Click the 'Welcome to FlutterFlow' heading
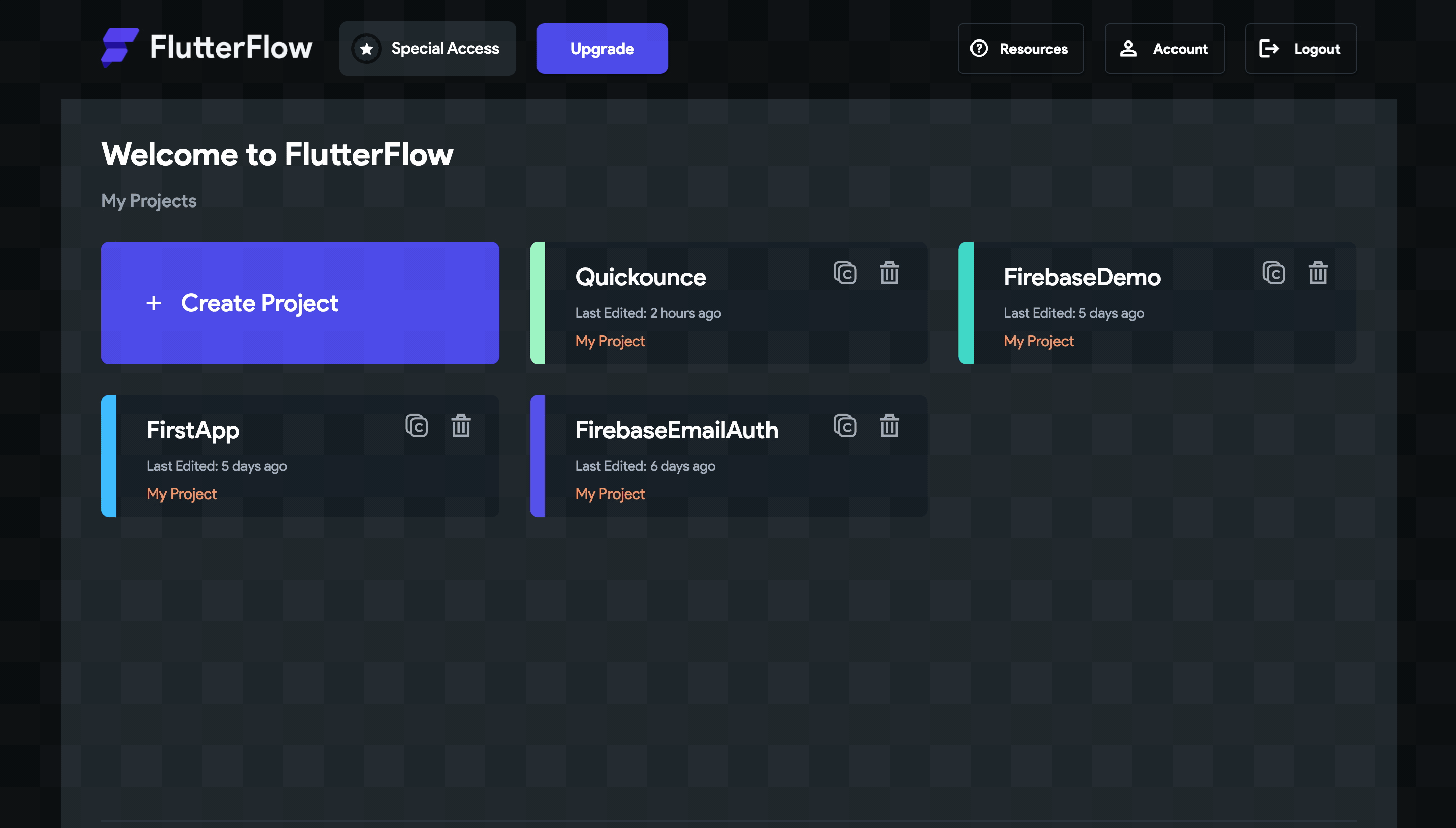This screenshot has width=1456, height=828. click(277, 155)
